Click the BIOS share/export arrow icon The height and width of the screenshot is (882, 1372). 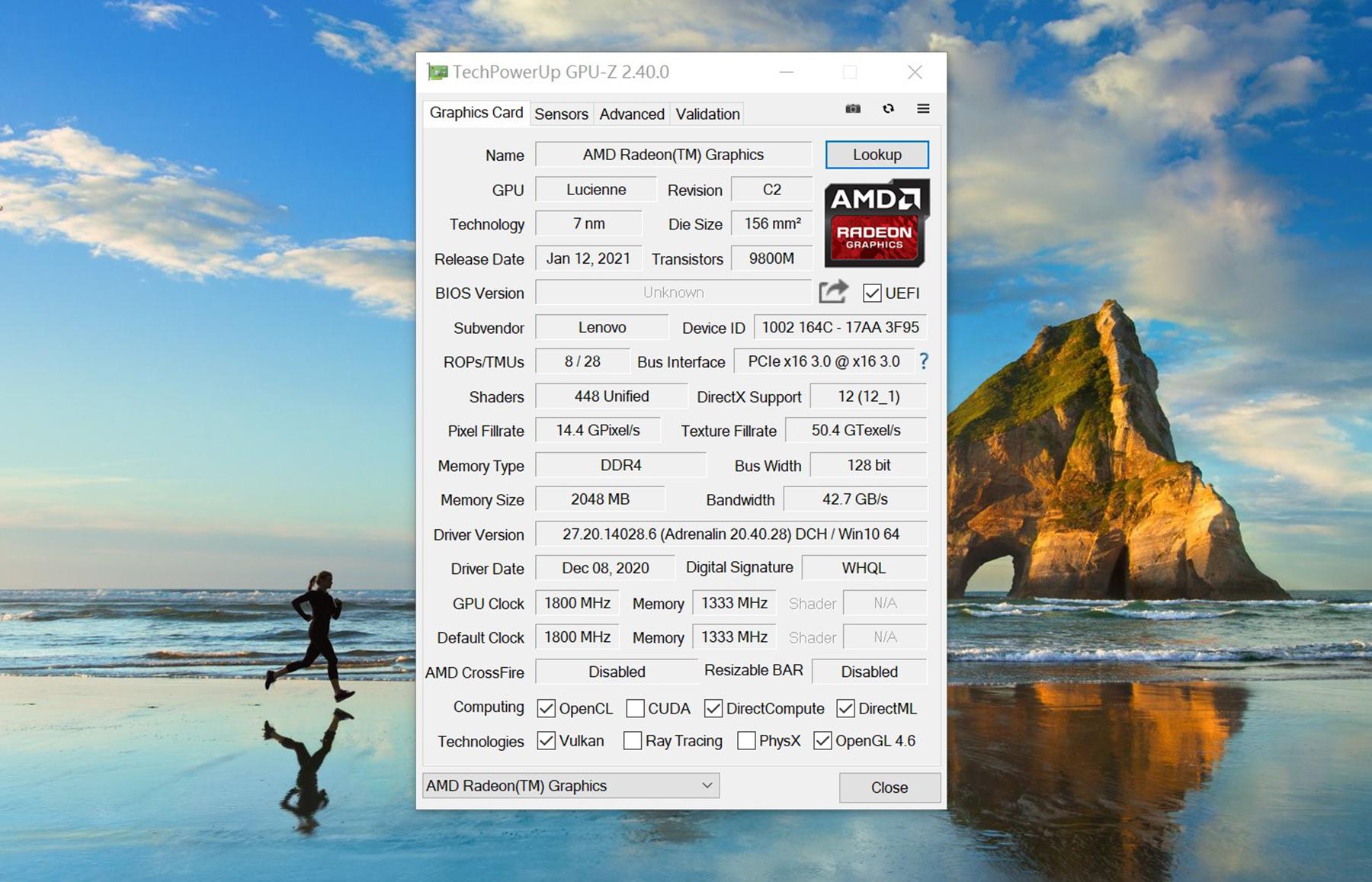click(833, 292)
